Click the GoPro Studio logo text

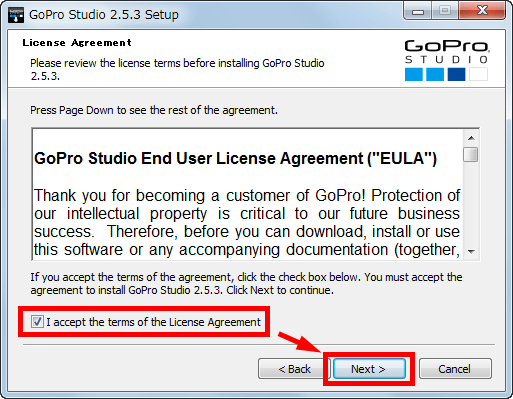pyautogui.click(x=447, y=52)
